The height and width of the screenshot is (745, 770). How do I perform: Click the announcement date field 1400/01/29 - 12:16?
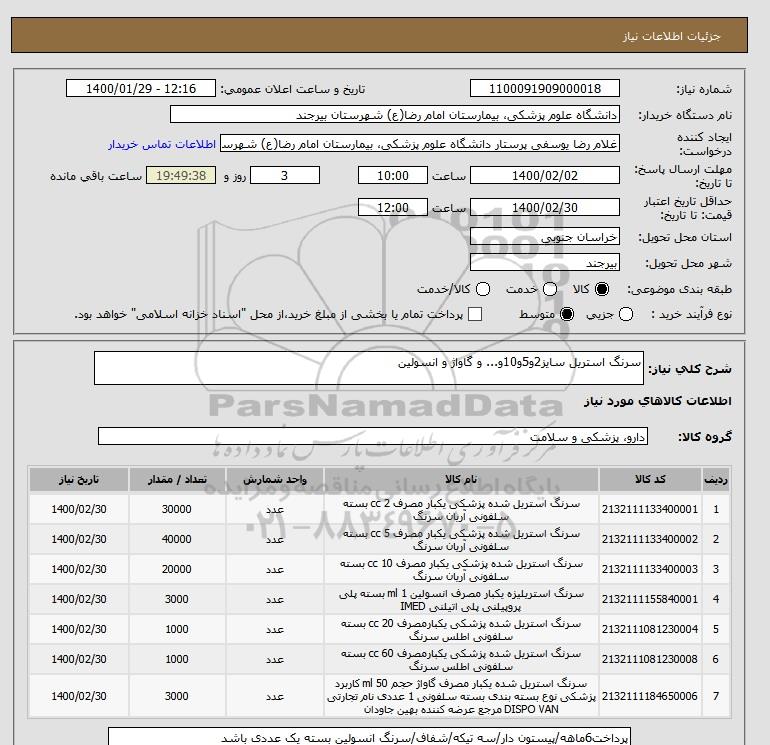[x=141, y=88]
